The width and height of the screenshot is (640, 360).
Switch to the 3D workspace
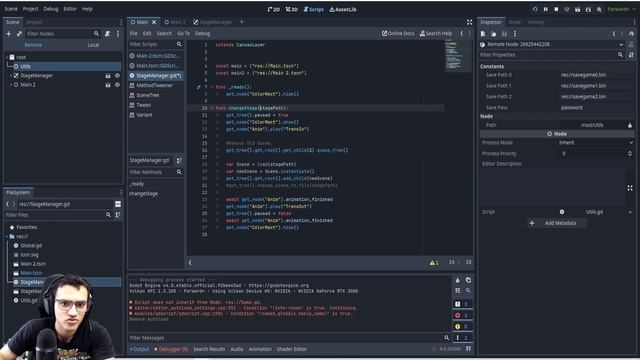click(x=291, y=9)
